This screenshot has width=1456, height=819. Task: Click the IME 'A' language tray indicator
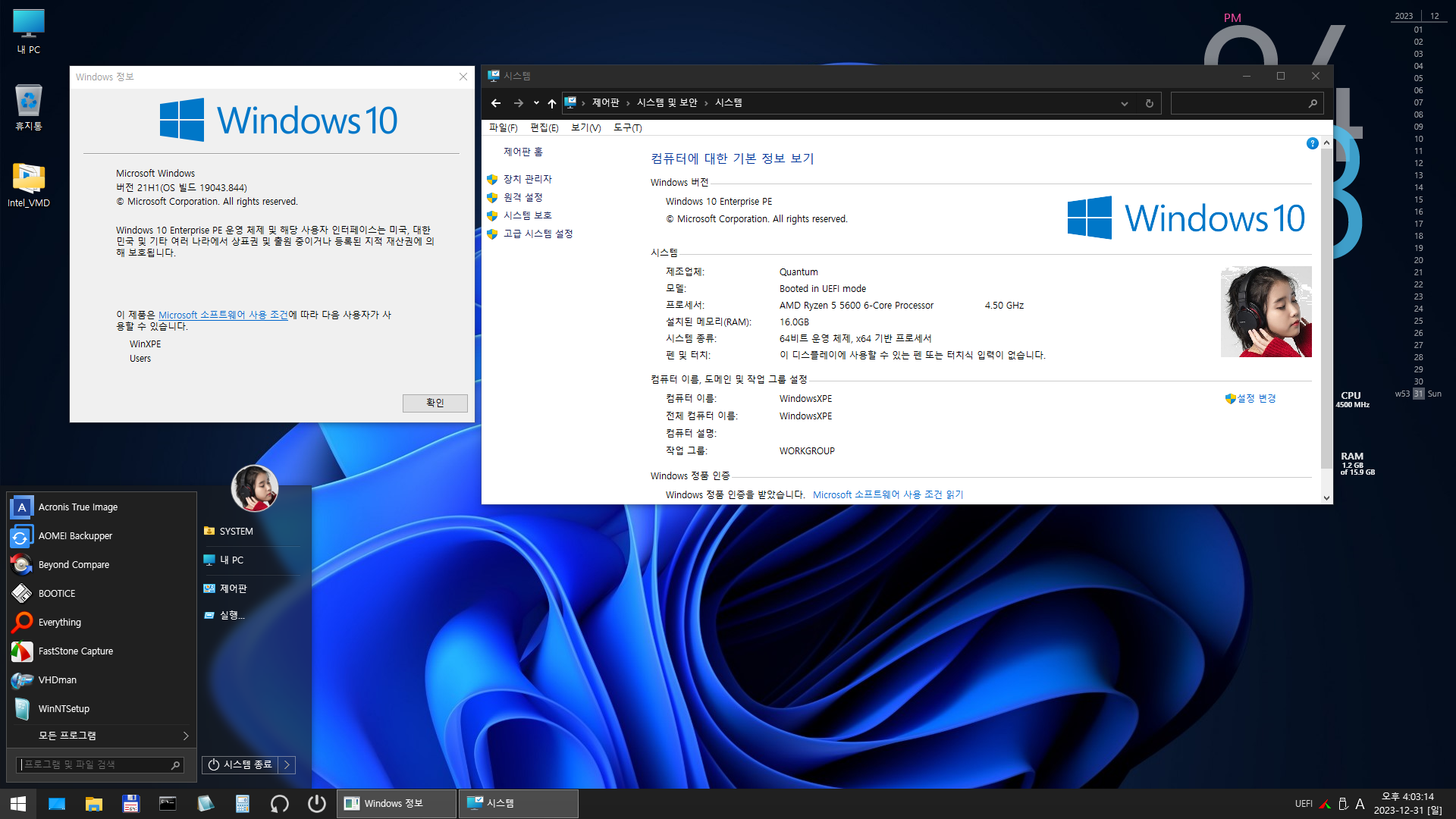click(1360, 804)
